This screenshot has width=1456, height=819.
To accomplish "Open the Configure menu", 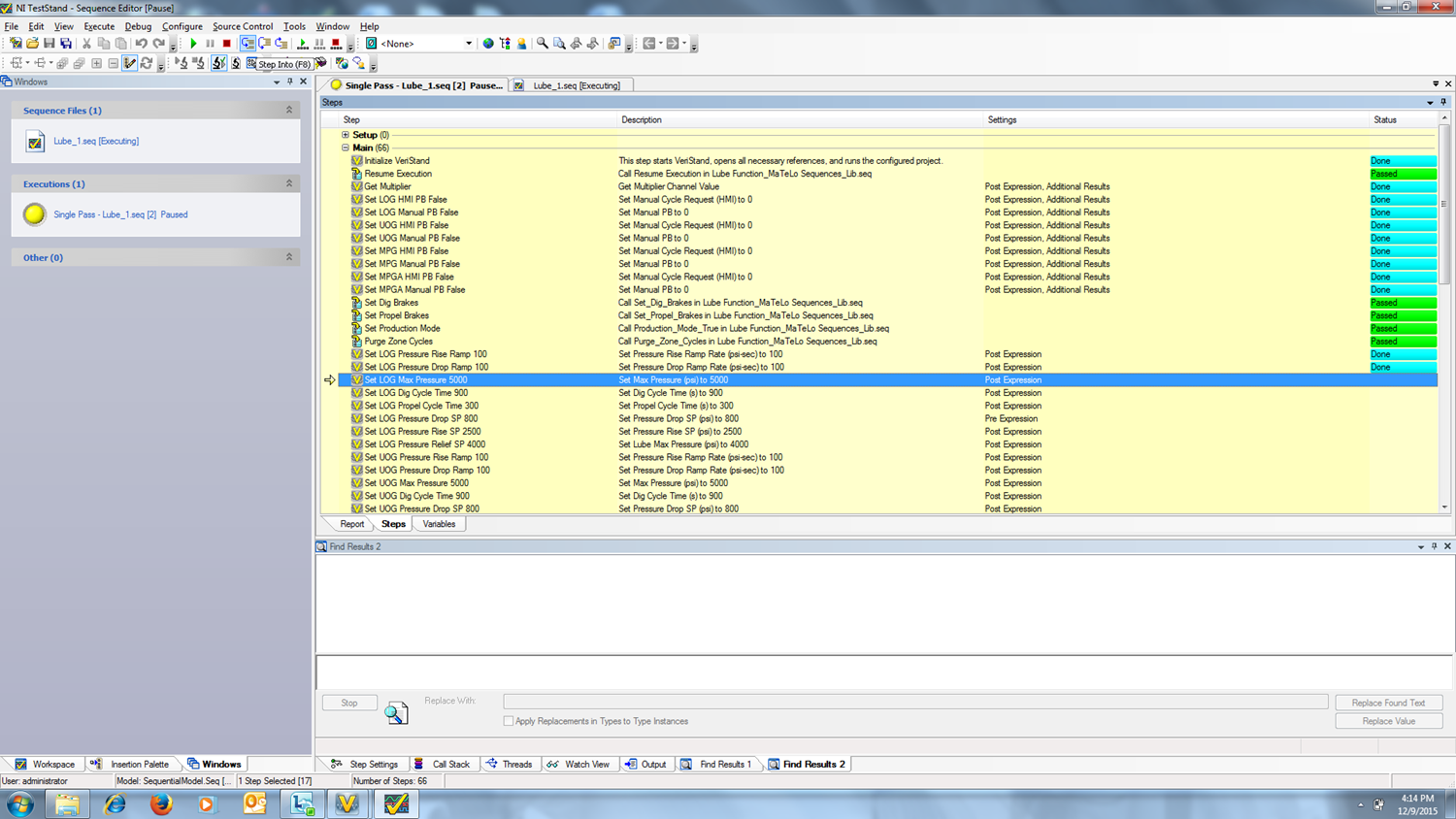I will 182,26.
